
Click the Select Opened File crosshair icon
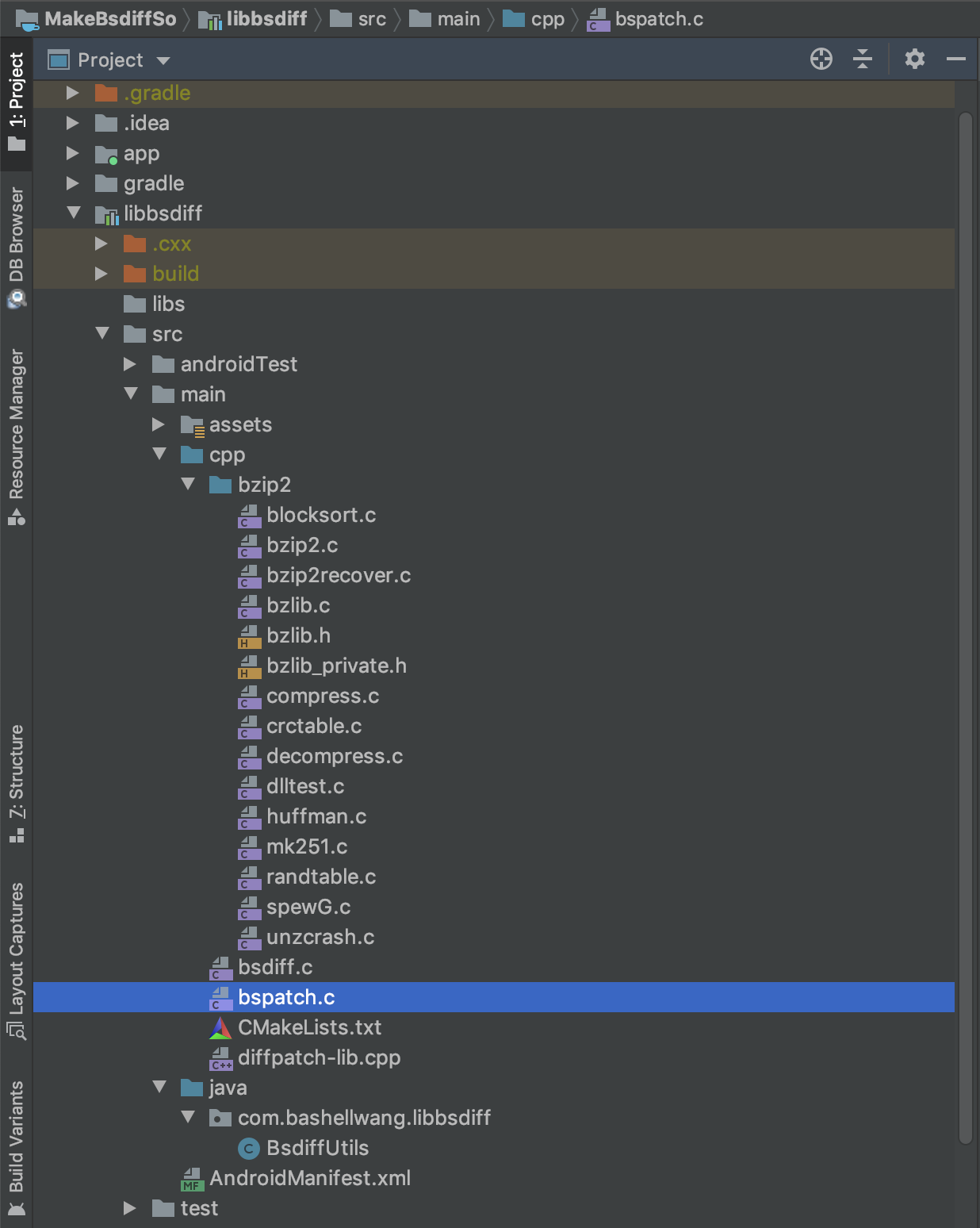[x=821, y=59]
